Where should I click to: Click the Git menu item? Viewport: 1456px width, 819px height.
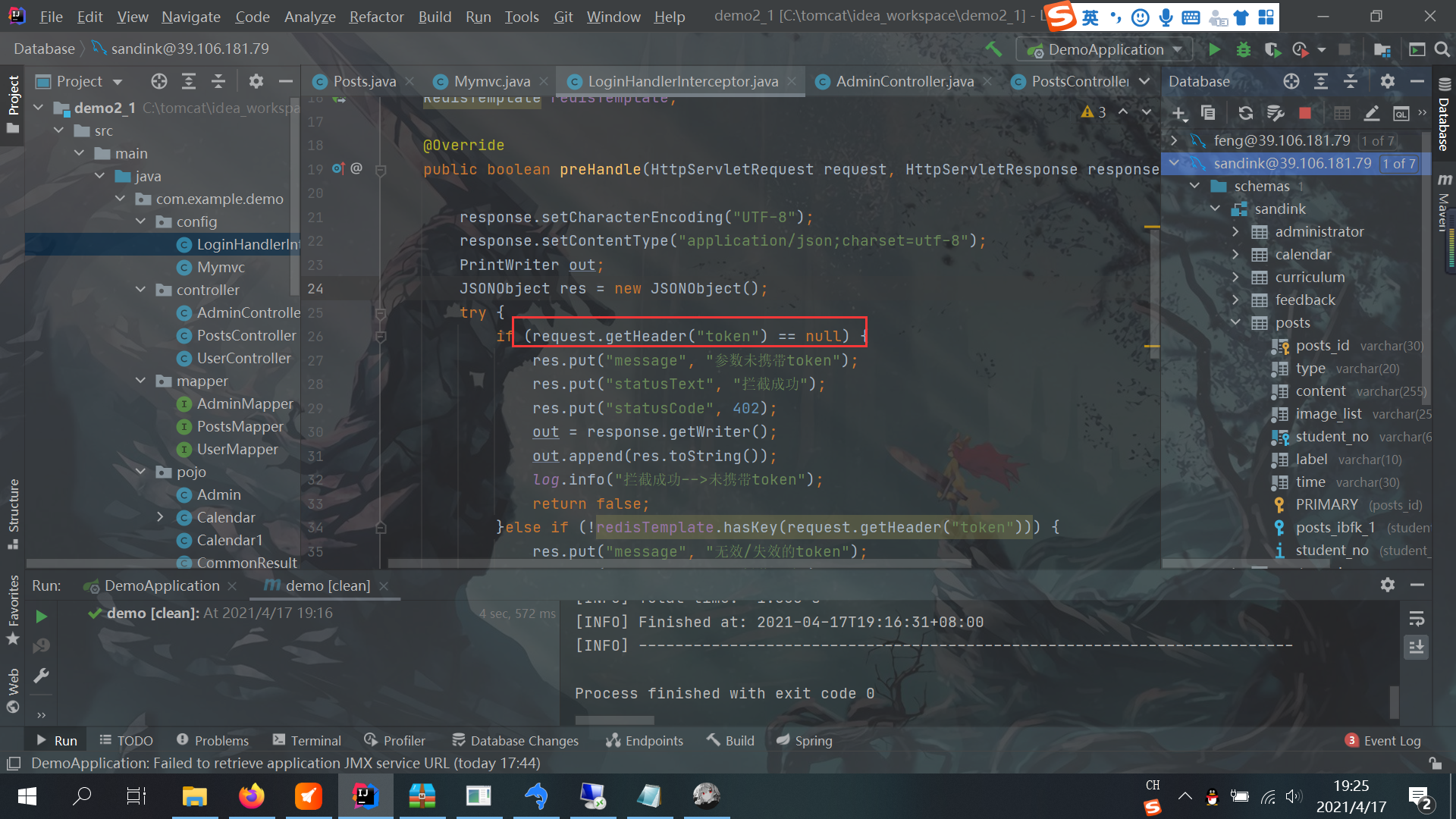coord(561,17)
